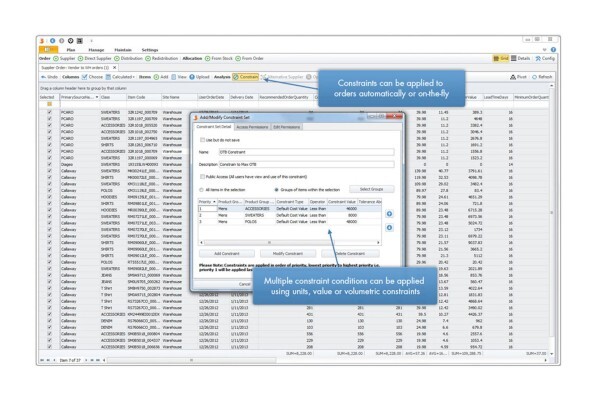Switch to Details view
This screenshot has height=400, width=600.
[x=520, y=59]
